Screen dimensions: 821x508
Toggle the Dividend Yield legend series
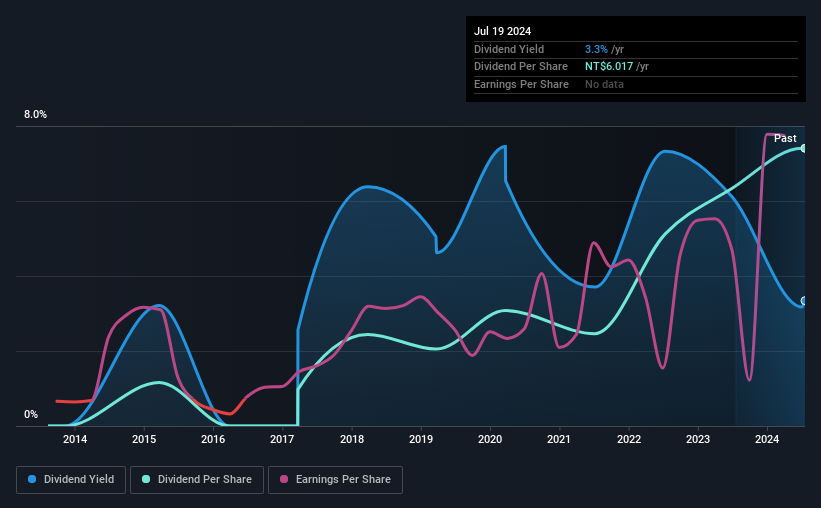[71, 480]
